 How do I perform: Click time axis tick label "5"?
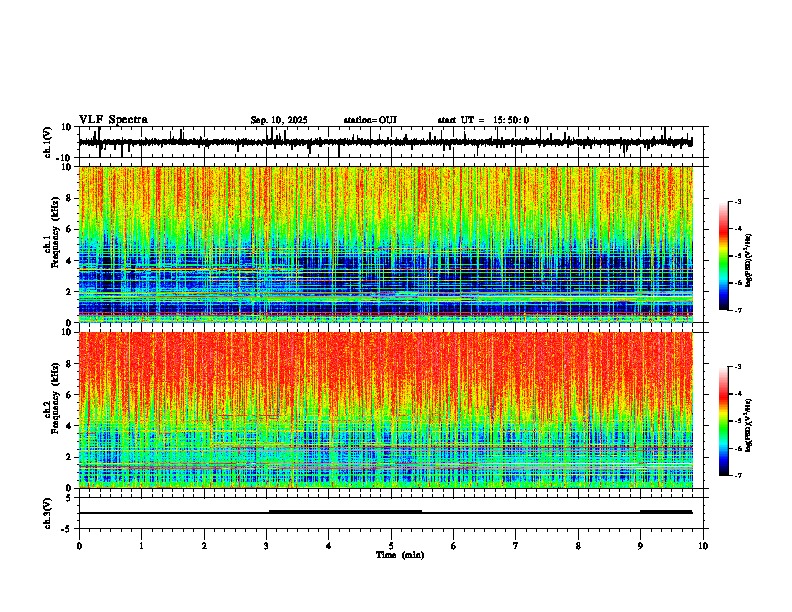pos(391,546)
